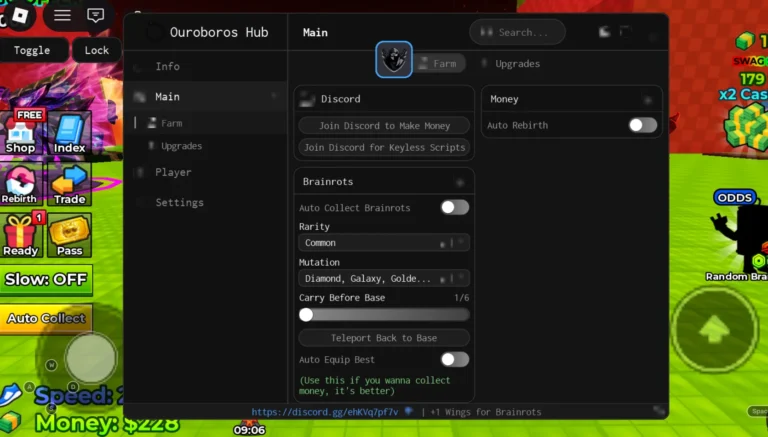This screenshot has height=437, width=768.
Task: Collapse the Brainrots section
Action: (460, 182)
